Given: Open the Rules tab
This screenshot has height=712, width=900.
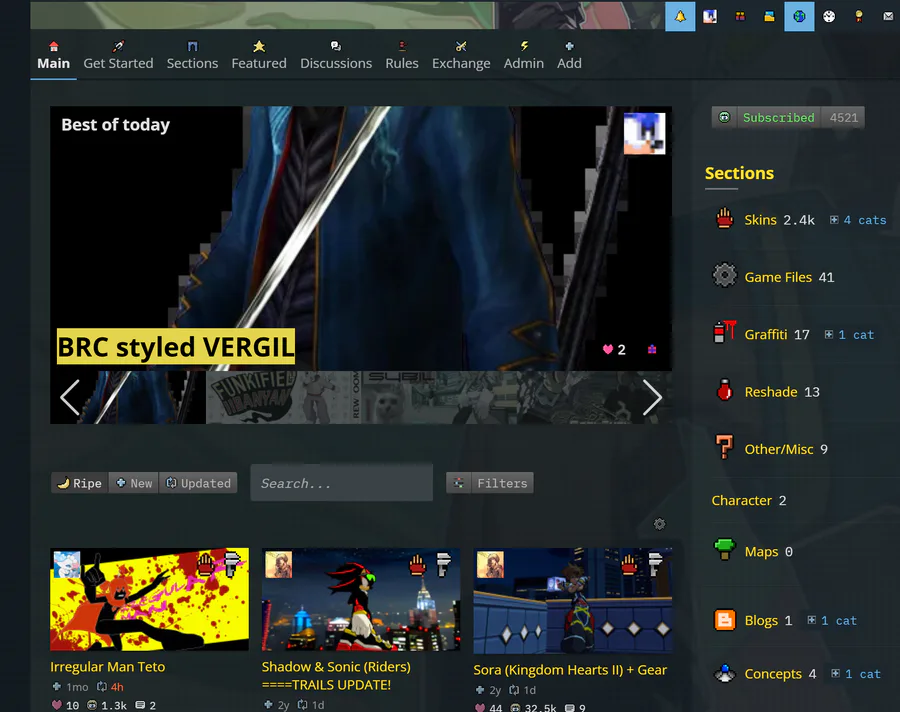Looking at the screenshot, I should pos(402,56).
